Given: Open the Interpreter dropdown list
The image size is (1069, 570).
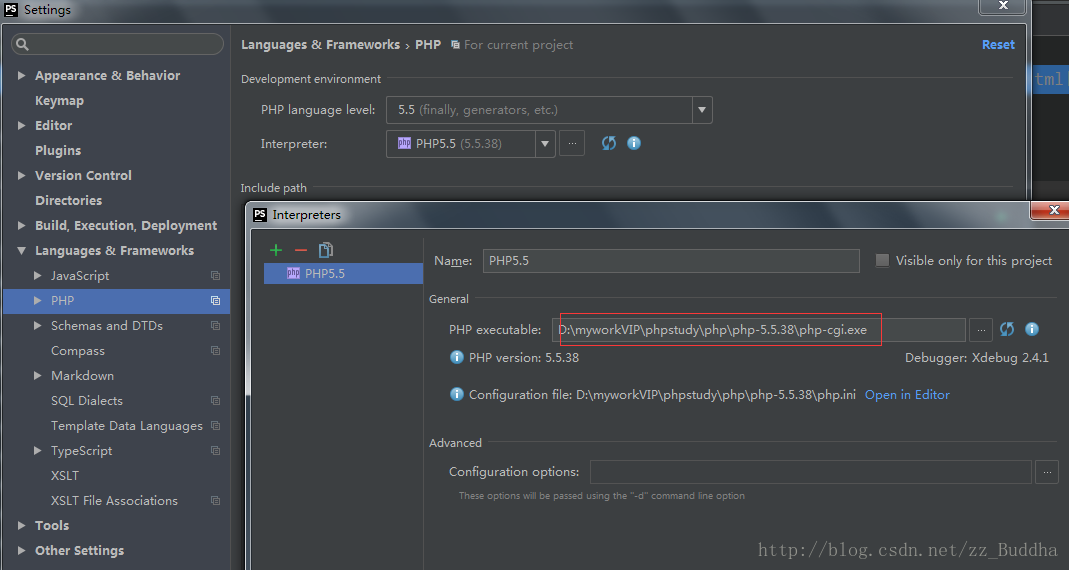Looking at the screenshot, I should click(x=545, y=144).
